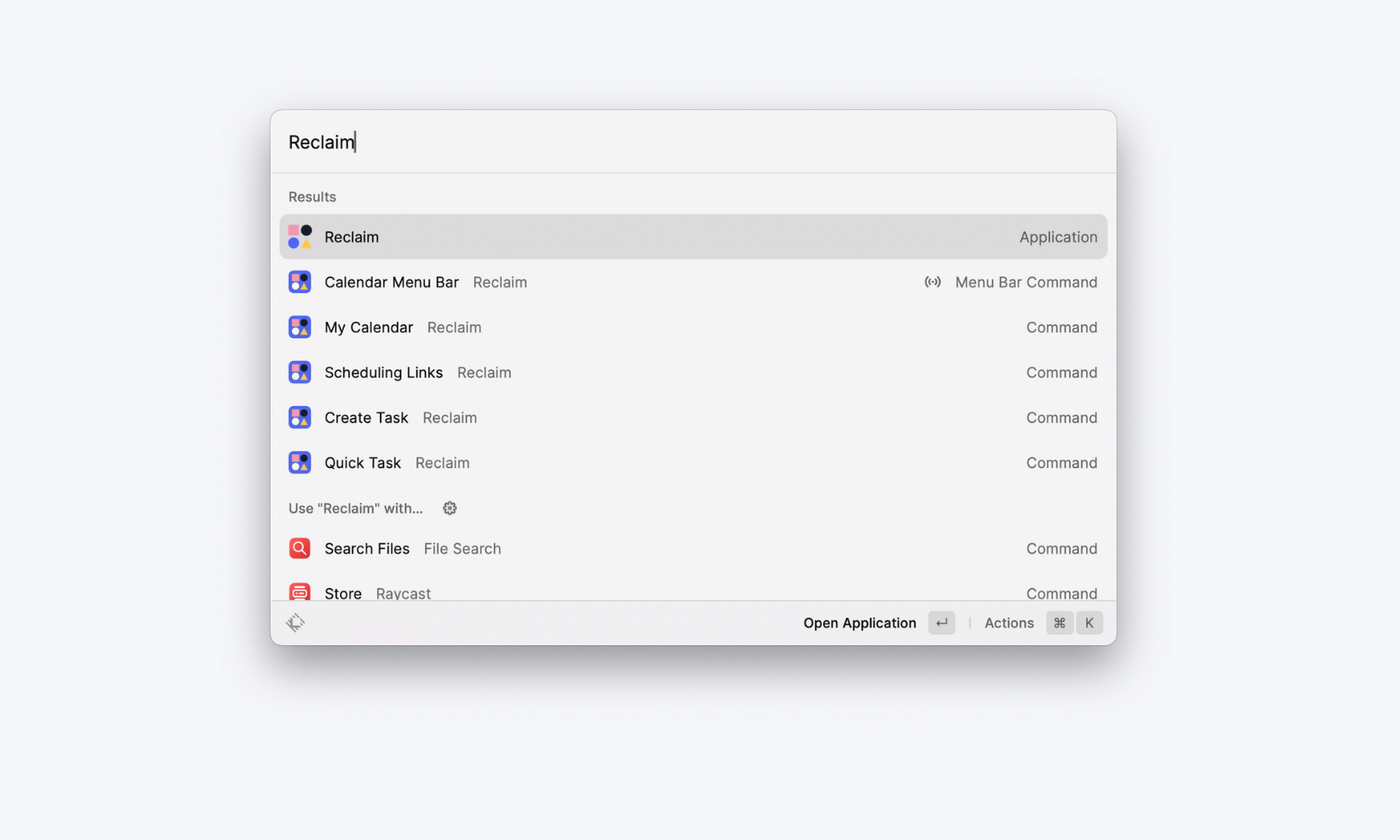Click the Command label on My Calendar row

pyautogui.click(x=1062, y=327)
